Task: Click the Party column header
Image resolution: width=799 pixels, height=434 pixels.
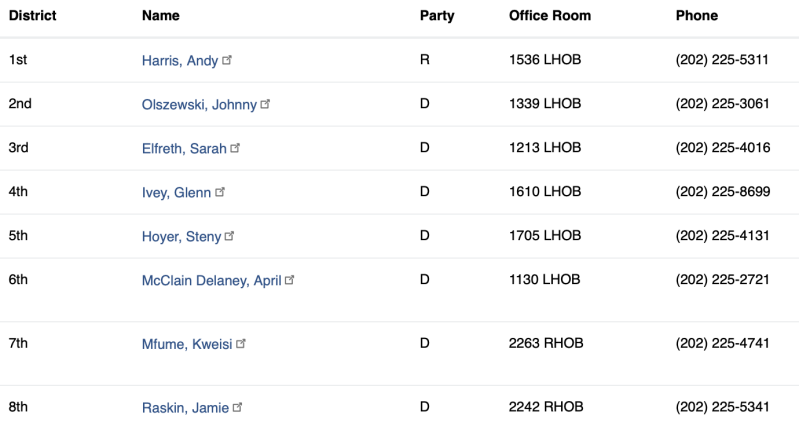Action: click(437, 16)
